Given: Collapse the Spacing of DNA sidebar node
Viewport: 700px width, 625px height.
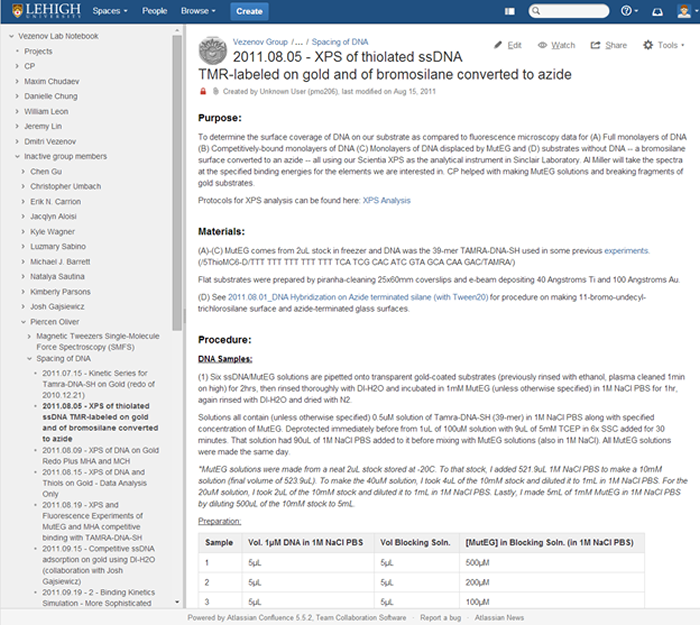Looking at the screenshot, I should (x=29, y=358).
